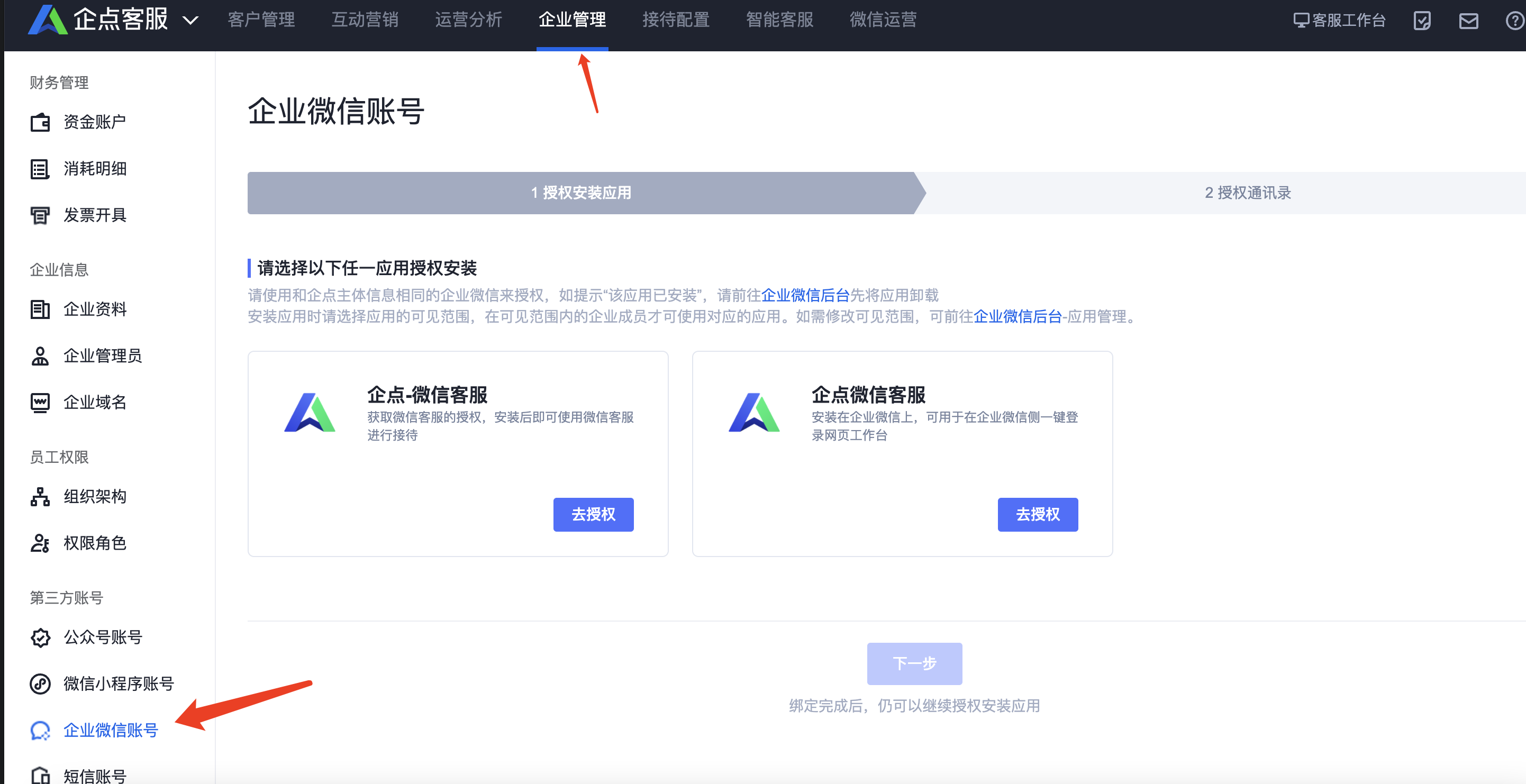Select step 2 授权通讯录
The height and width of the screenshot is (784, 1526).
[1248, 193]
